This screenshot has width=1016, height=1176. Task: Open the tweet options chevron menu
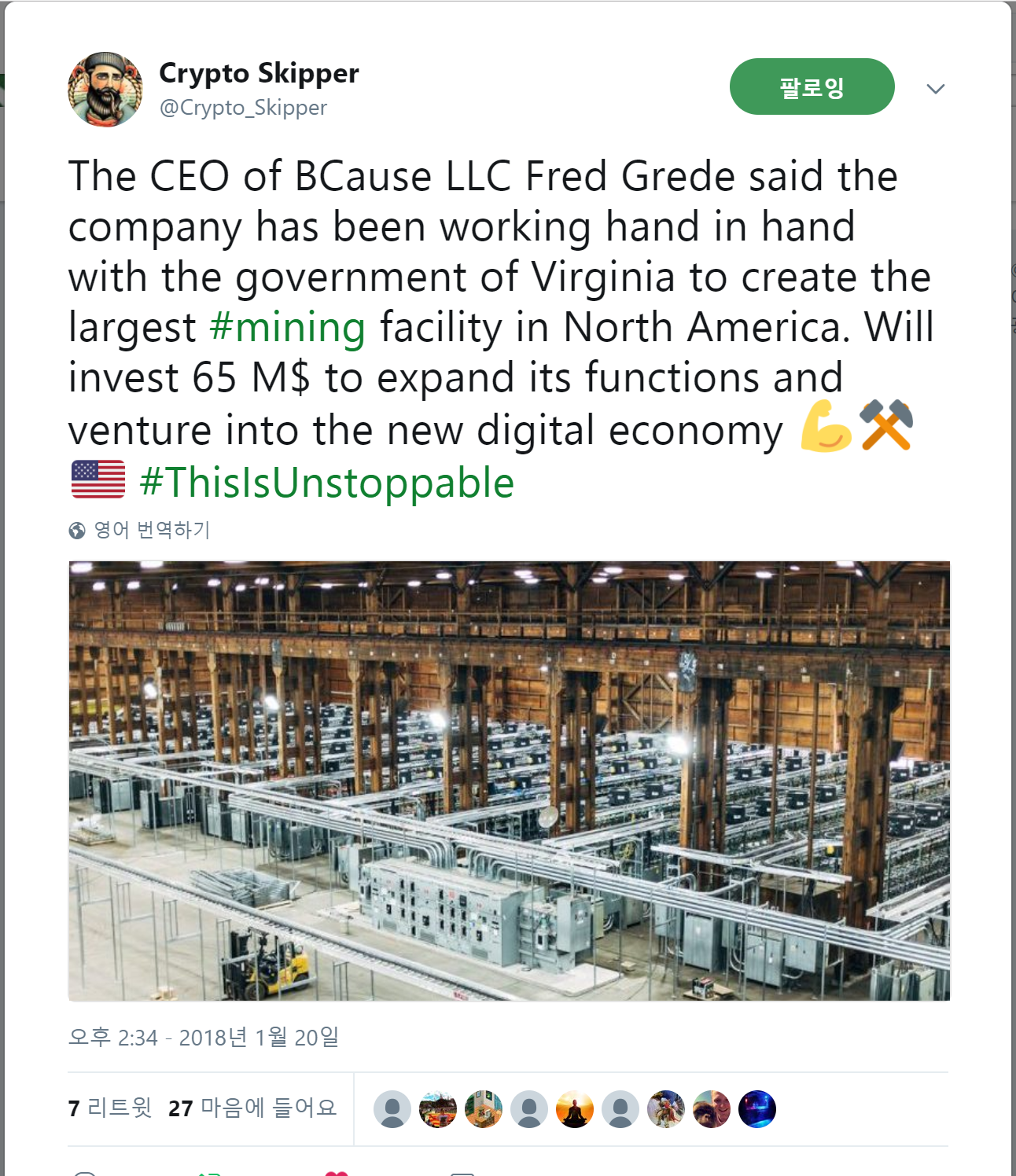[935, 89]
